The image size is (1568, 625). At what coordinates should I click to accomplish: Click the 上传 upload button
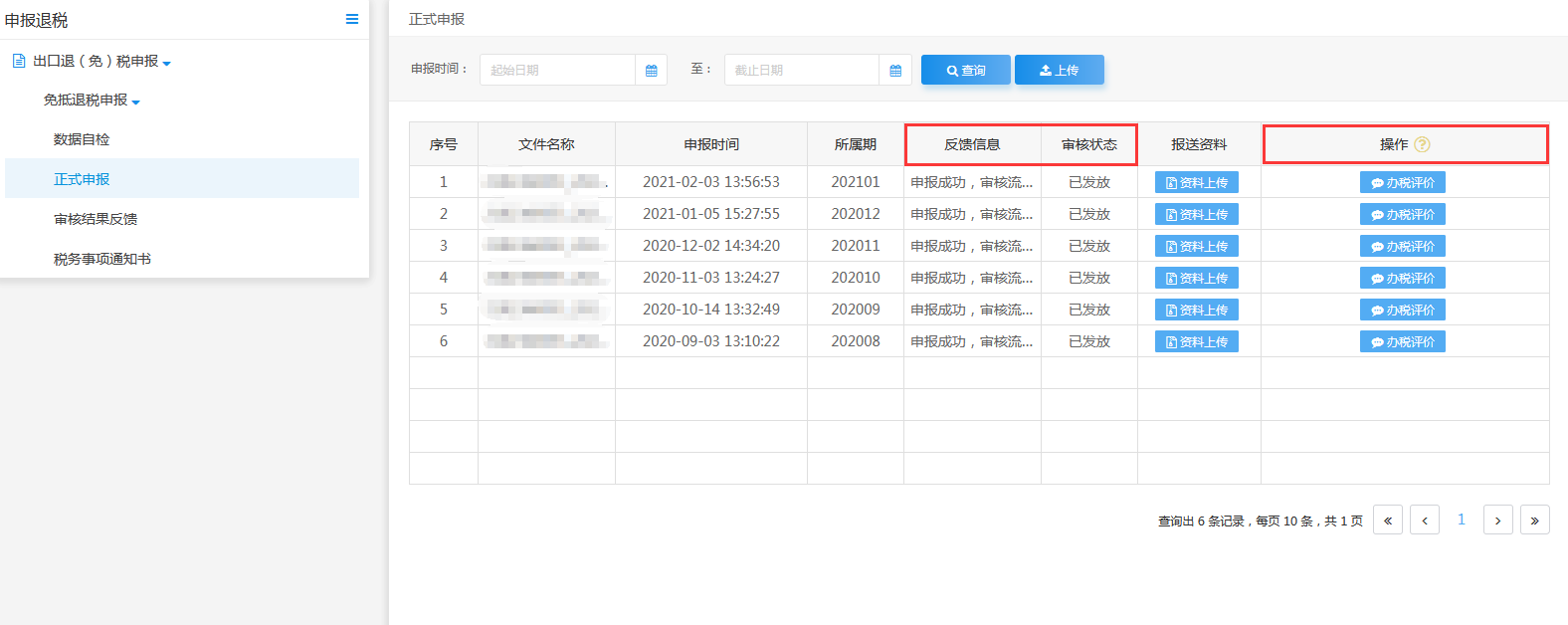click(x=1060, y=70)
